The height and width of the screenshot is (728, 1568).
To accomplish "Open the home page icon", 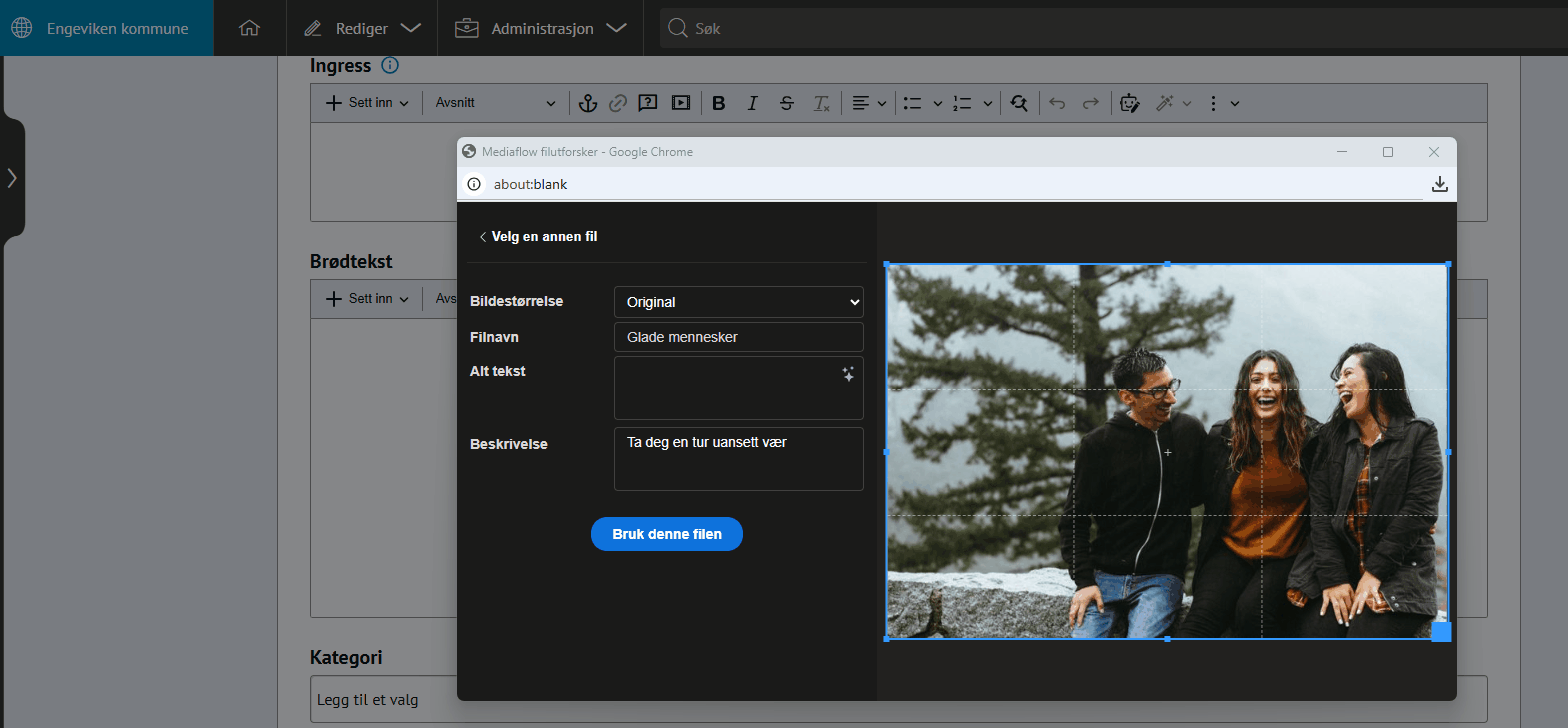I will coord(249,28).
